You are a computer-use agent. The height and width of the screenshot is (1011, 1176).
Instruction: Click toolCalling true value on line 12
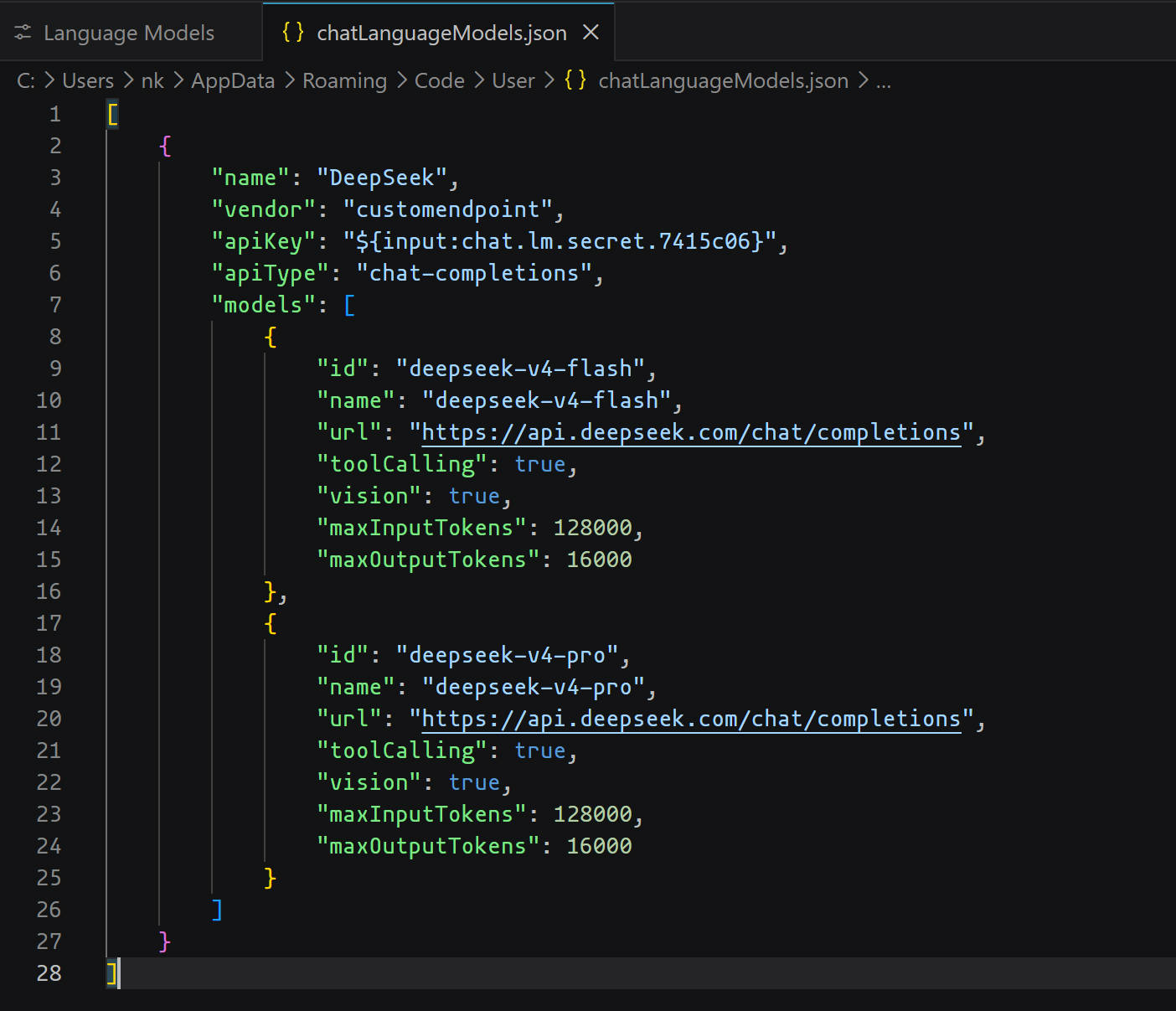540,464
